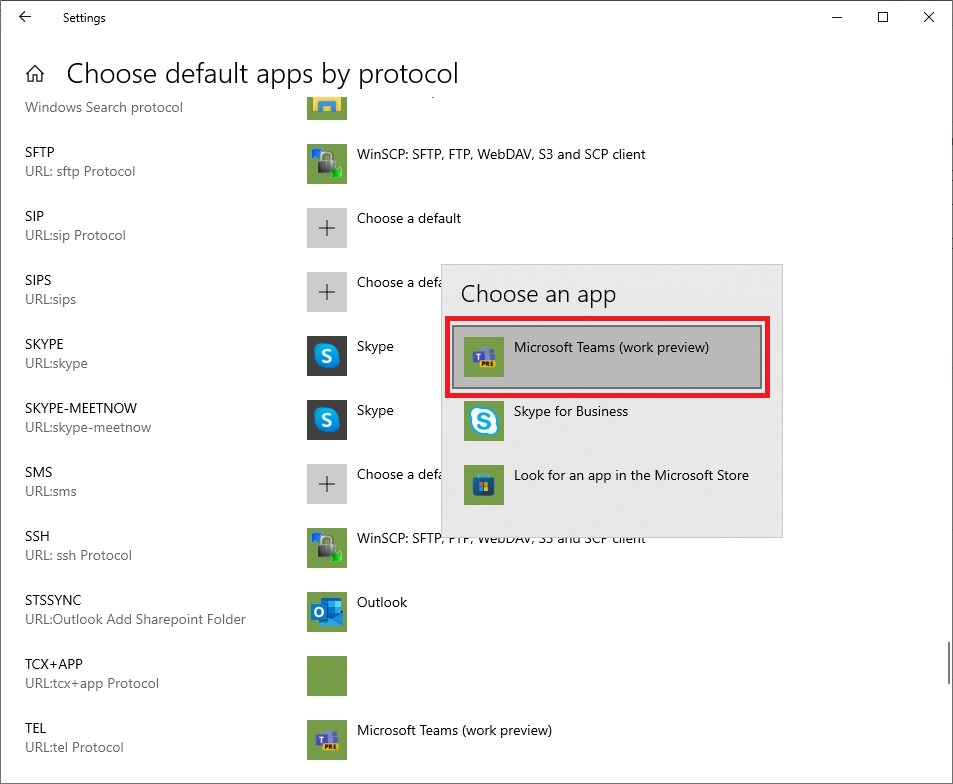
Task: Click the SKYPE-MEETNOW protocol name
Action: coord(81,408)
